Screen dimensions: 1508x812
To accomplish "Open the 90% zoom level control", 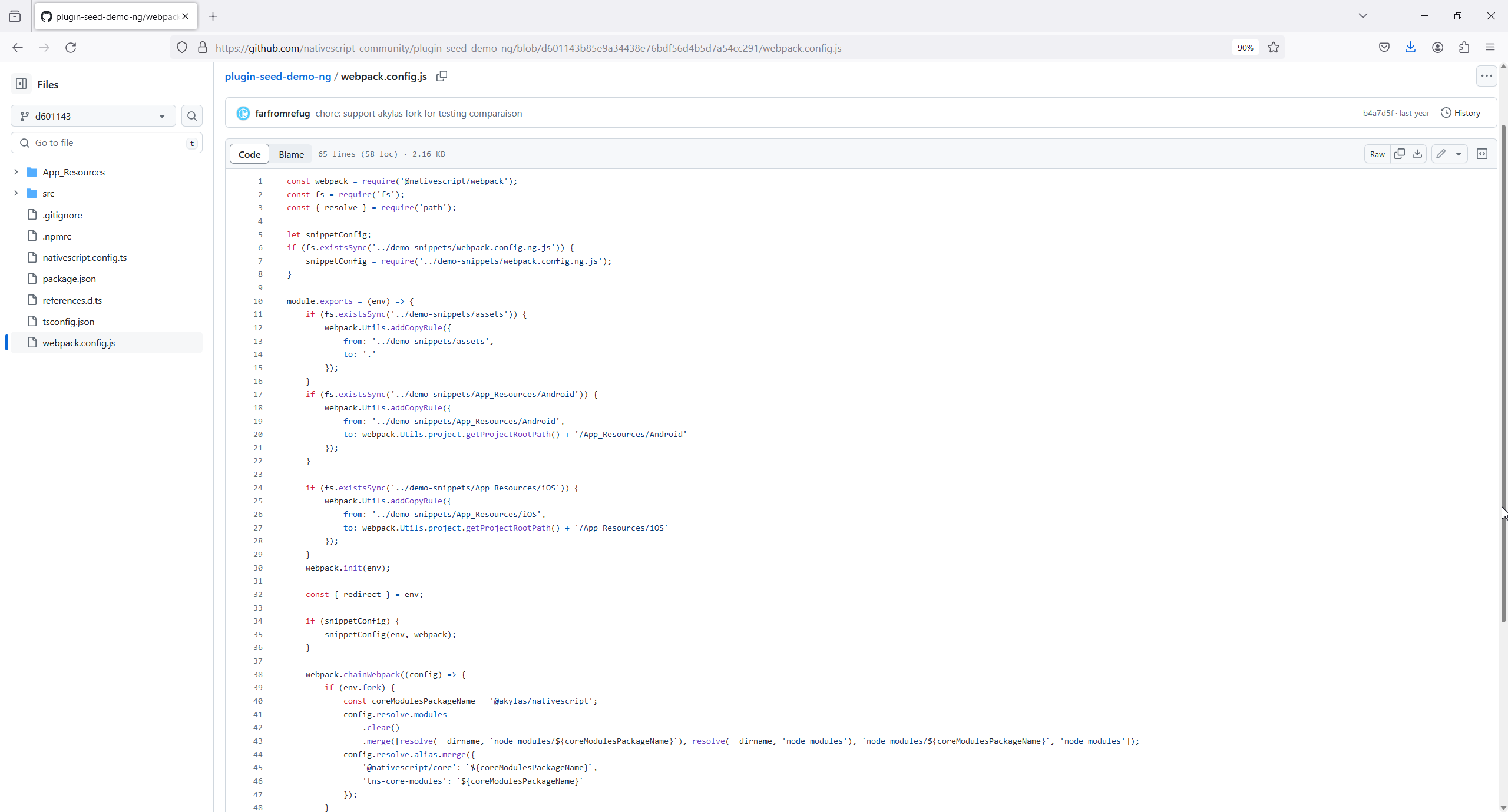I will click(x=1245, y=47).
